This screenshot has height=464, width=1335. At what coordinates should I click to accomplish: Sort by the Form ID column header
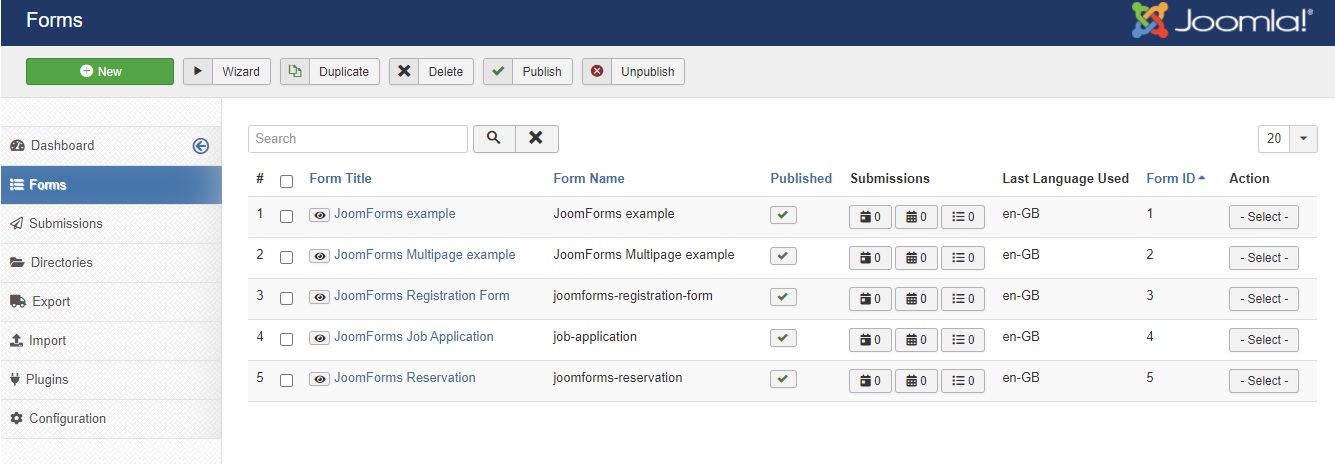point(1176,179)
